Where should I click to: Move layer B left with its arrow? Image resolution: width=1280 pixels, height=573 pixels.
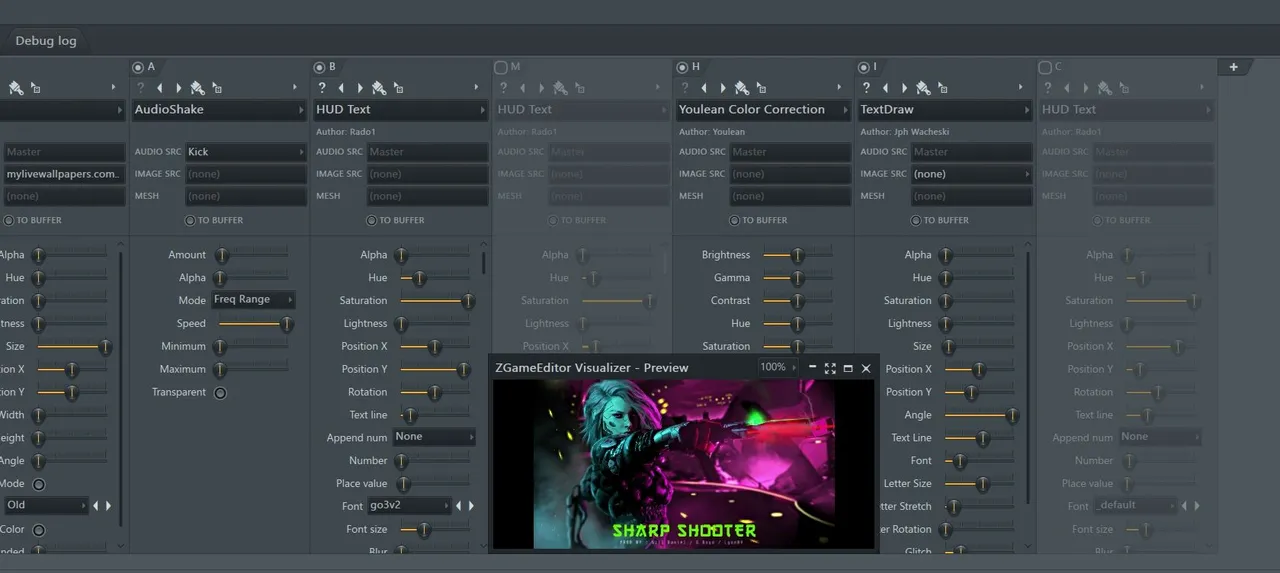(341, 88)
